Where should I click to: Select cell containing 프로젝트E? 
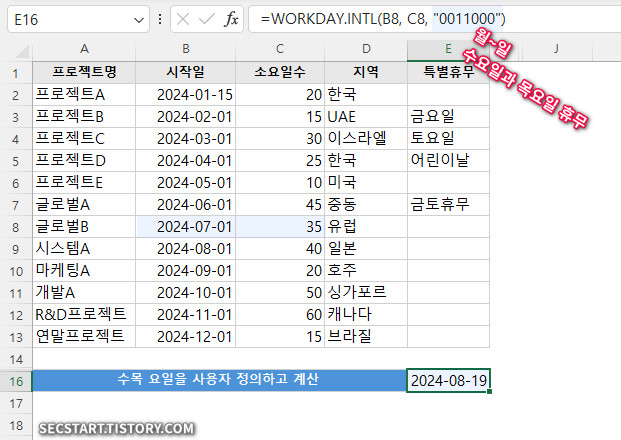click(x=84, y=183)
